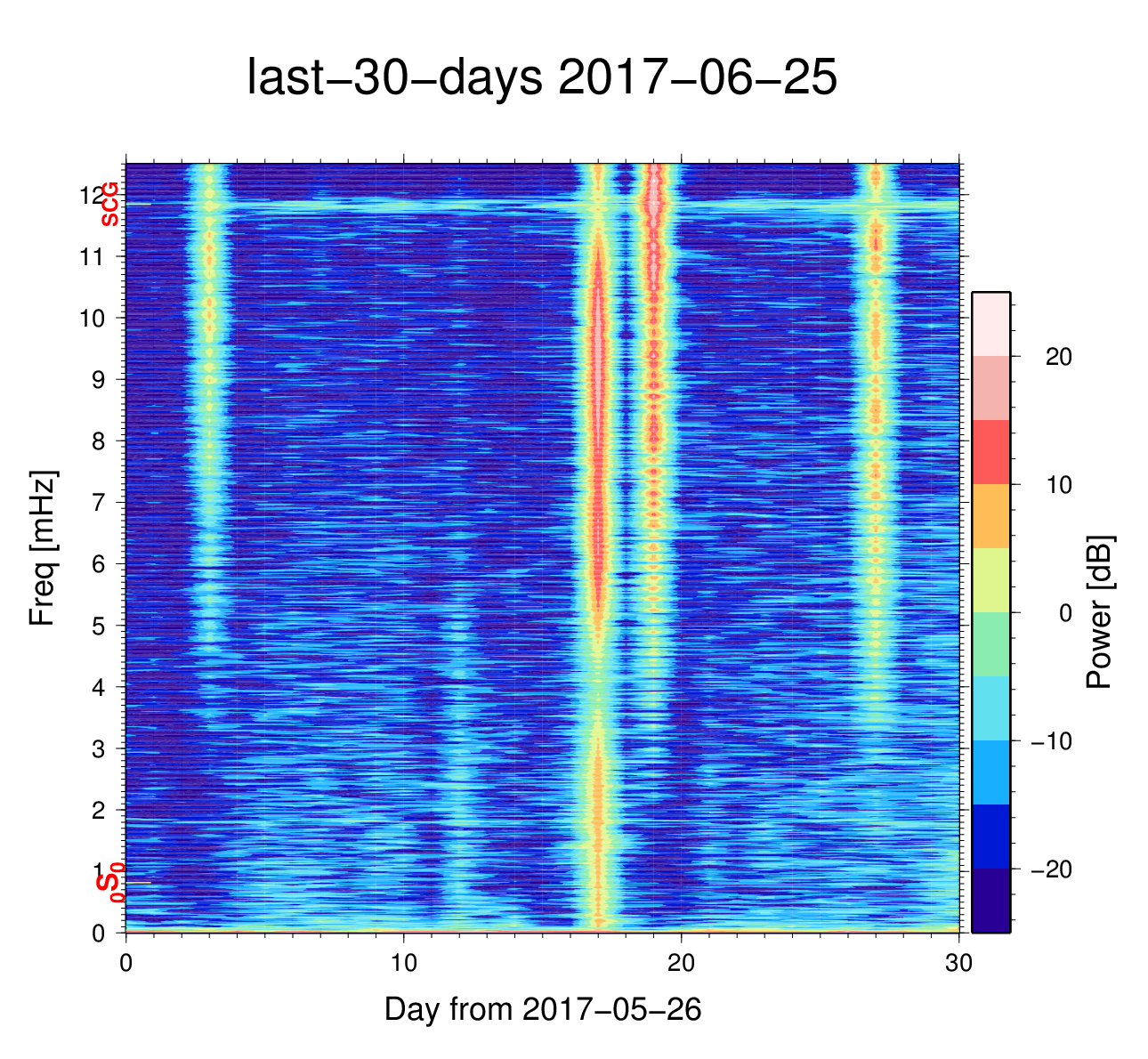Click the event band near day 27

(876, 400)
